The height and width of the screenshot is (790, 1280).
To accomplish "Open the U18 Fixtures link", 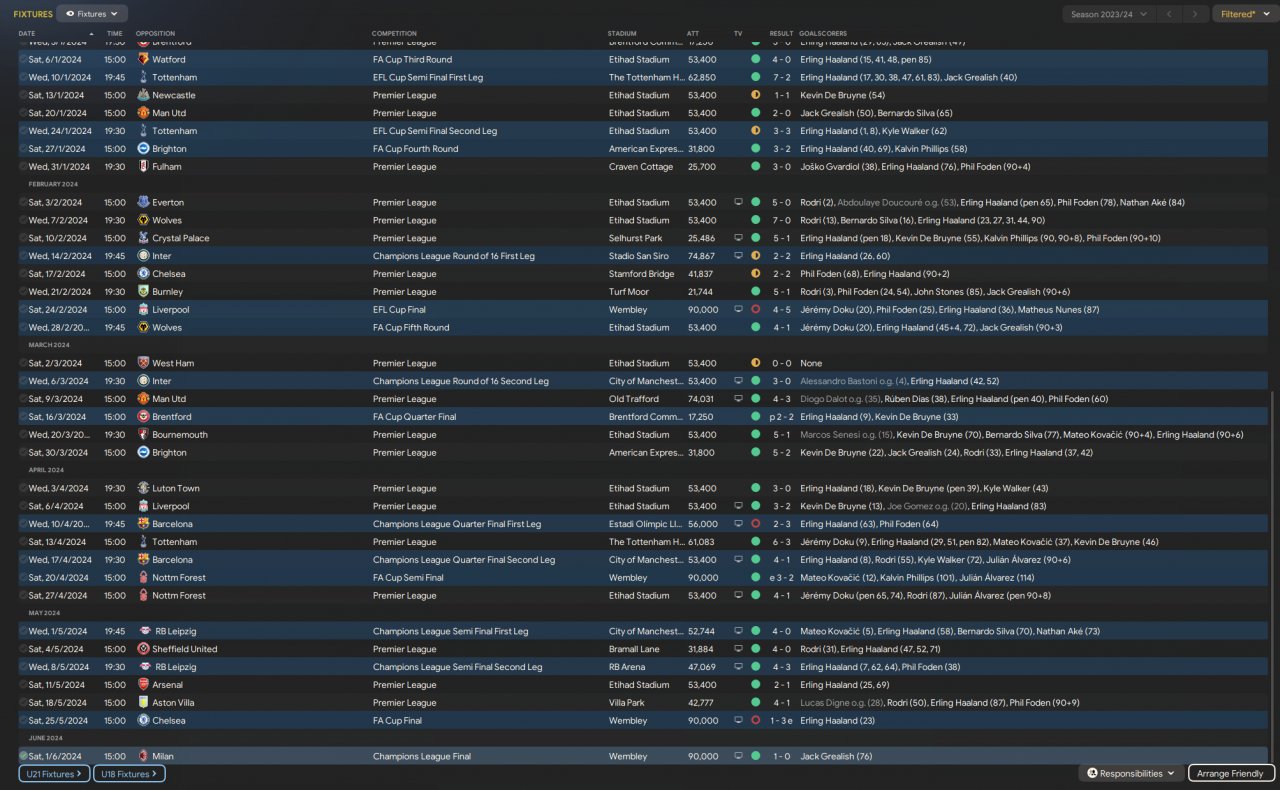I will tap(129, 773).
